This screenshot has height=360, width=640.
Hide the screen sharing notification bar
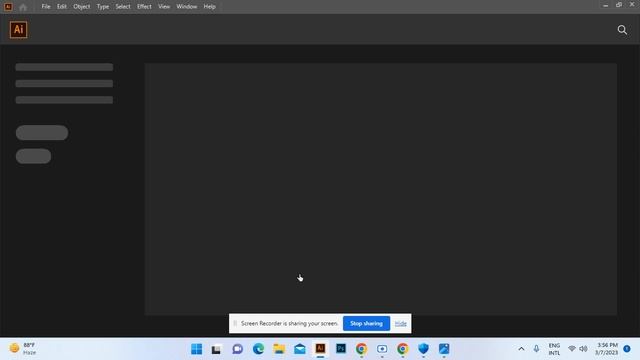(x=400, y=323)
